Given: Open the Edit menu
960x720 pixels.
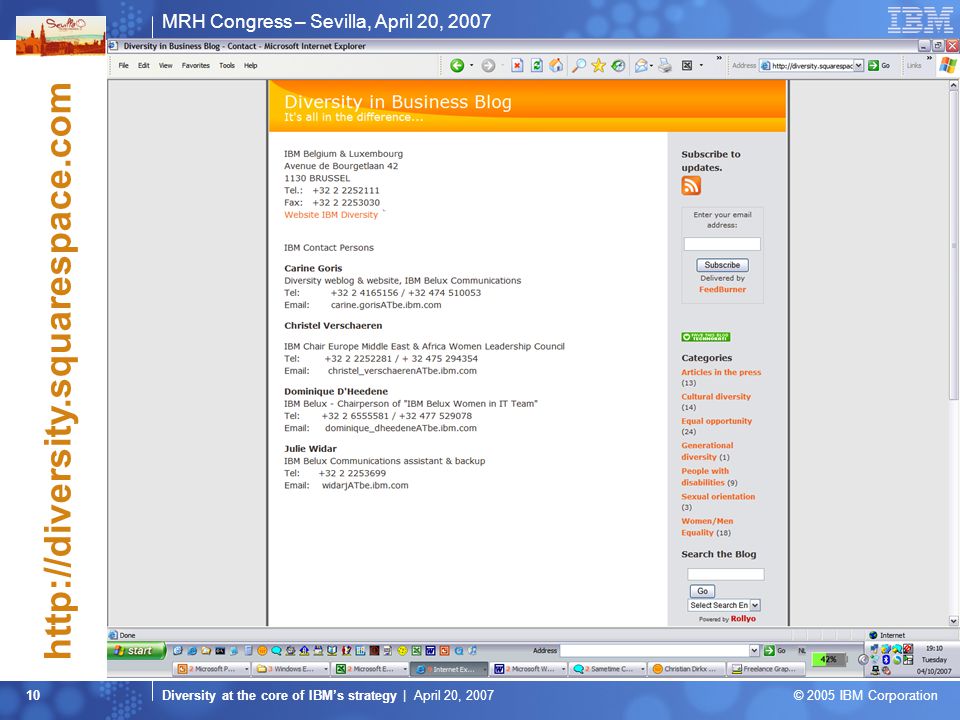Looking at the screenshot, I should [144, 66].
